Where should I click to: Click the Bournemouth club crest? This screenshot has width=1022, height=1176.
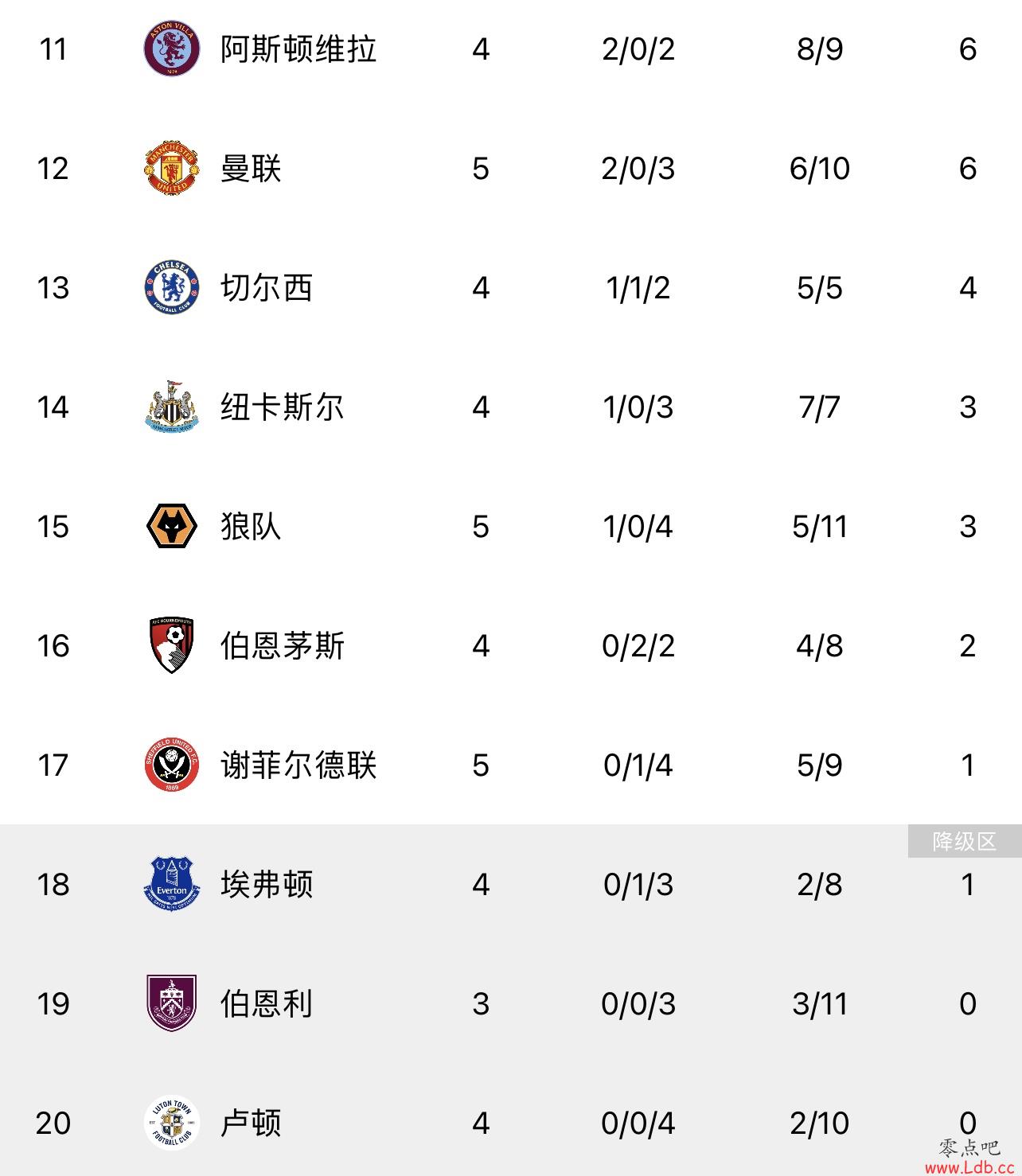click(171, 645)
